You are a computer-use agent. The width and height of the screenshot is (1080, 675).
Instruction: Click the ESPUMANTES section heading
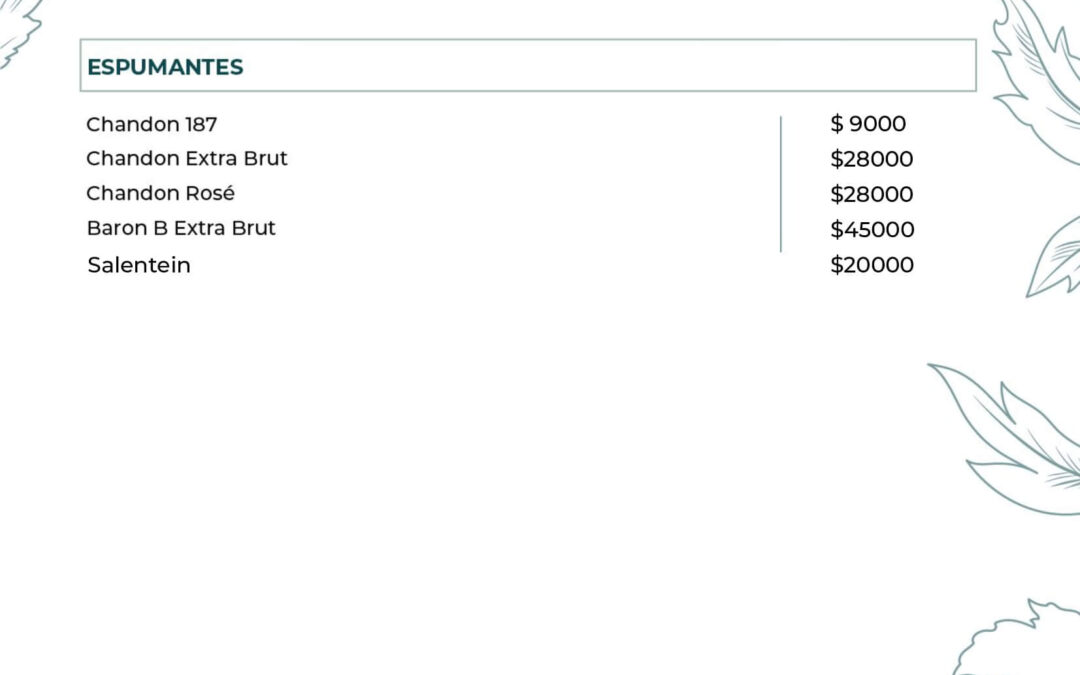[x=165, y=67]
